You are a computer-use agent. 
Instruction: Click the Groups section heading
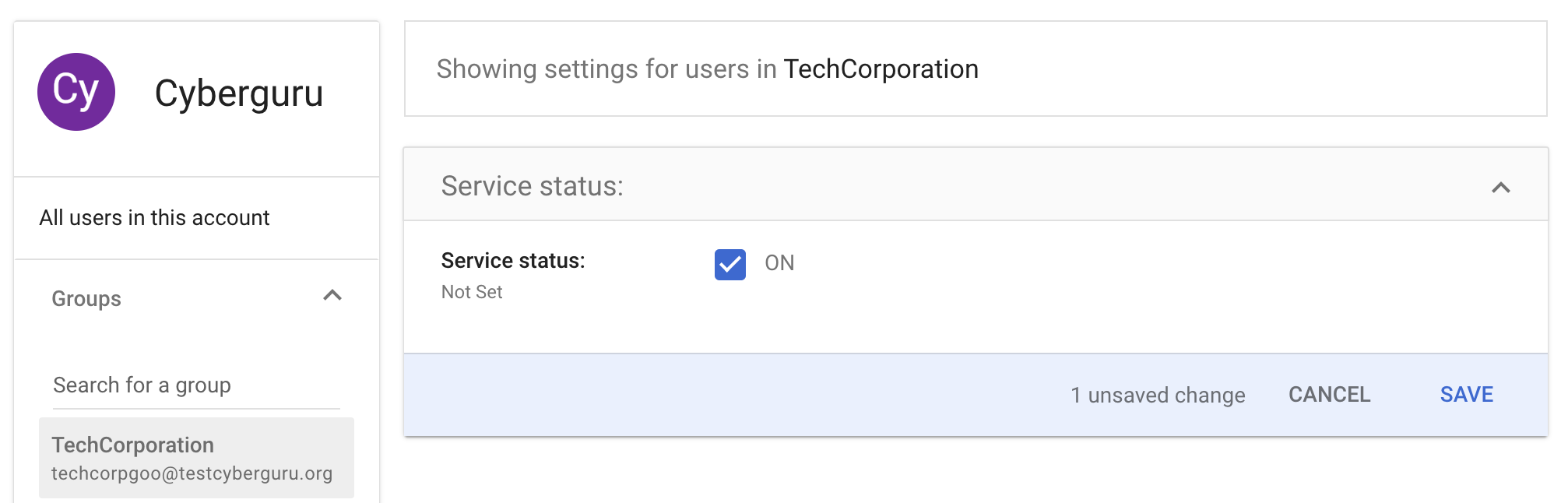click(x=86, y=299)
